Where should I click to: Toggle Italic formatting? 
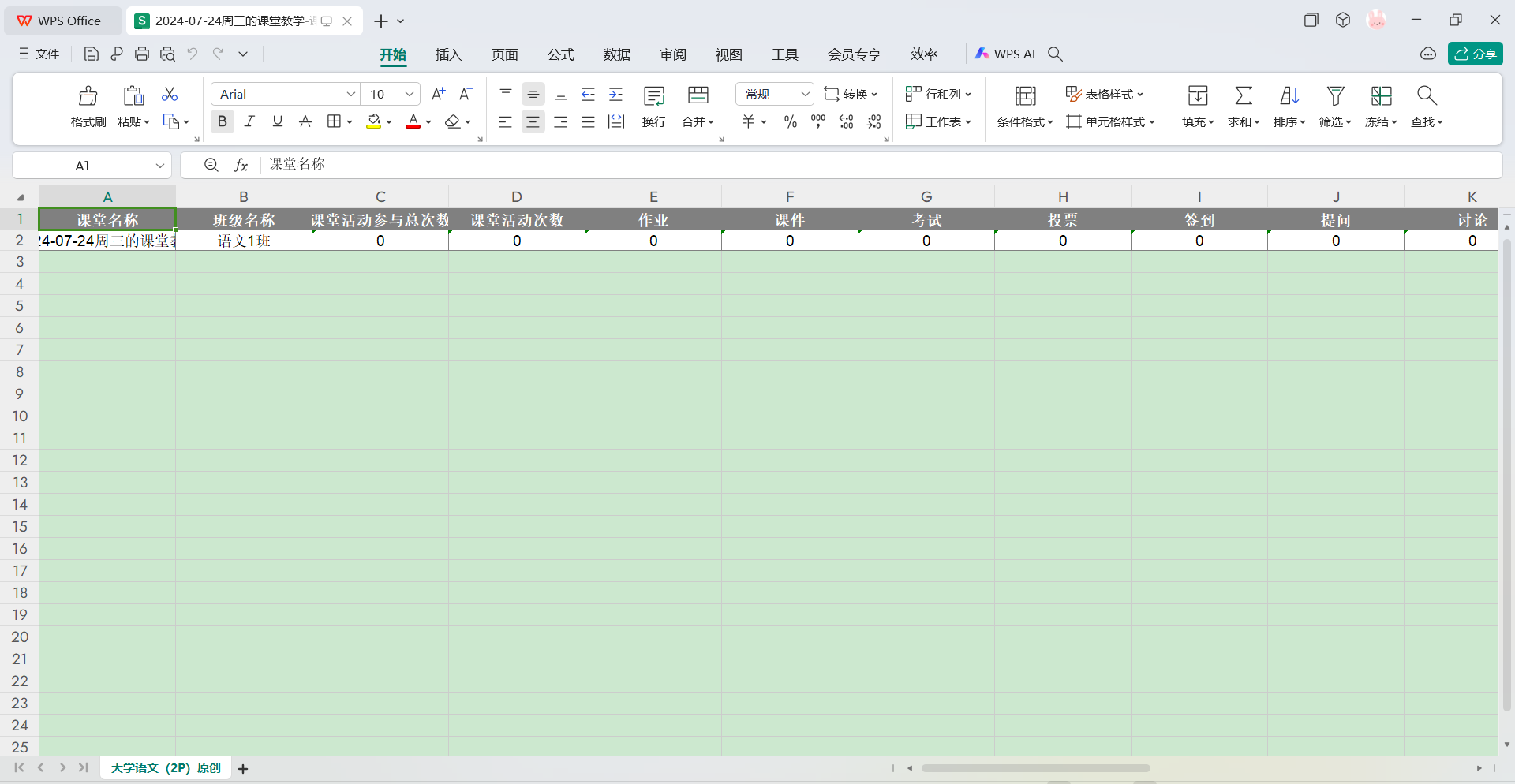tap(250, 121)
